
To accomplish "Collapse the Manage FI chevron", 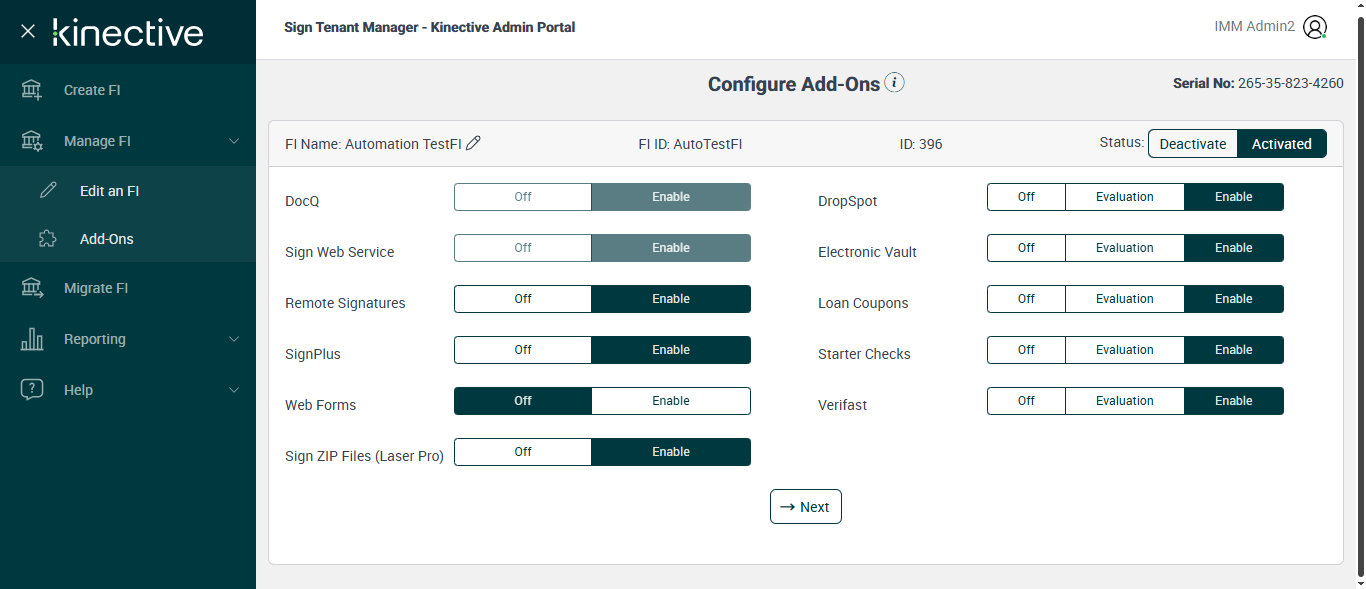I will (234, 141).
